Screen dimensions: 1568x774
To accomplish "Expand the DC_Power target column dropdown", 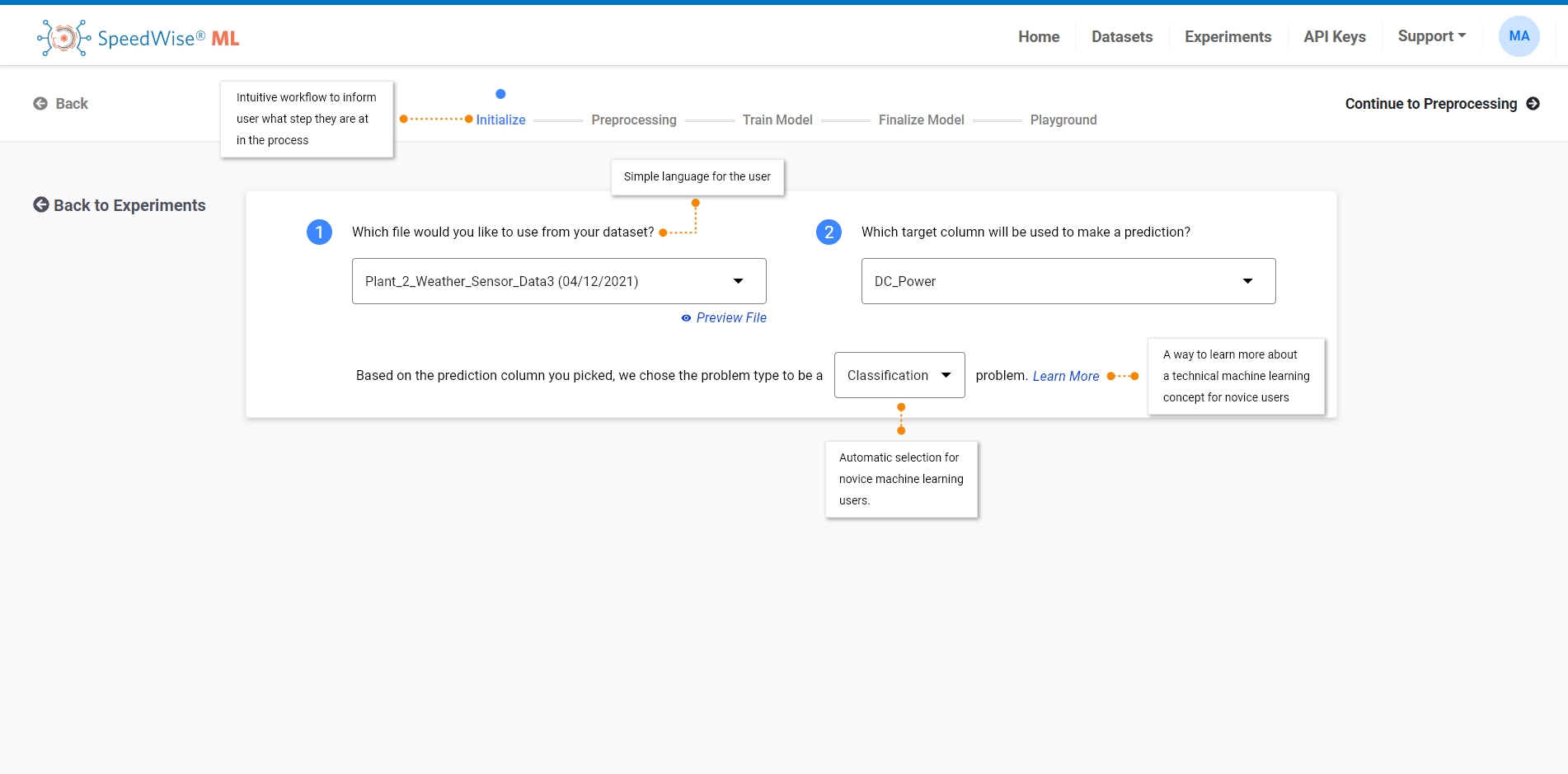I will coord(1068,281).
